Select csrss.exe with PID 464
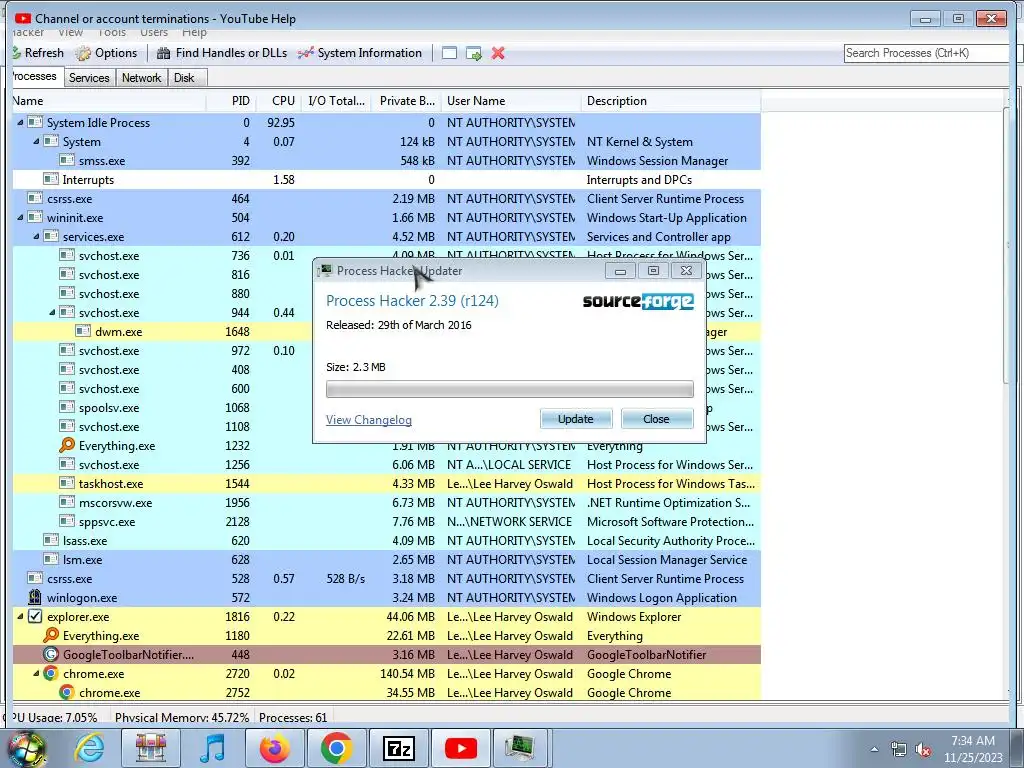 coord(387,199)
